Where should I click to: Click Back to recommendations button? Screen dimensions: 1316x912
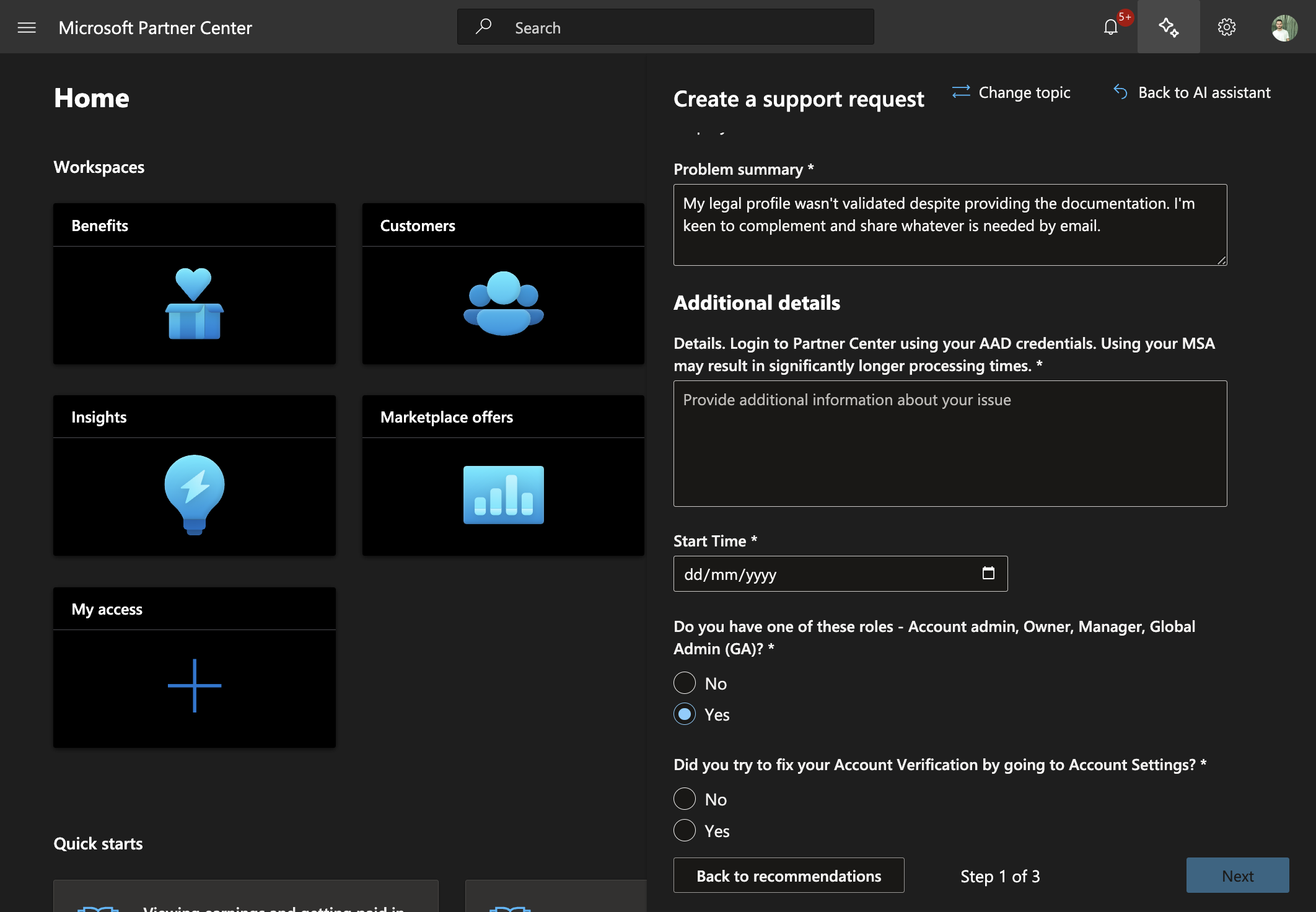[x=789, y=875]
